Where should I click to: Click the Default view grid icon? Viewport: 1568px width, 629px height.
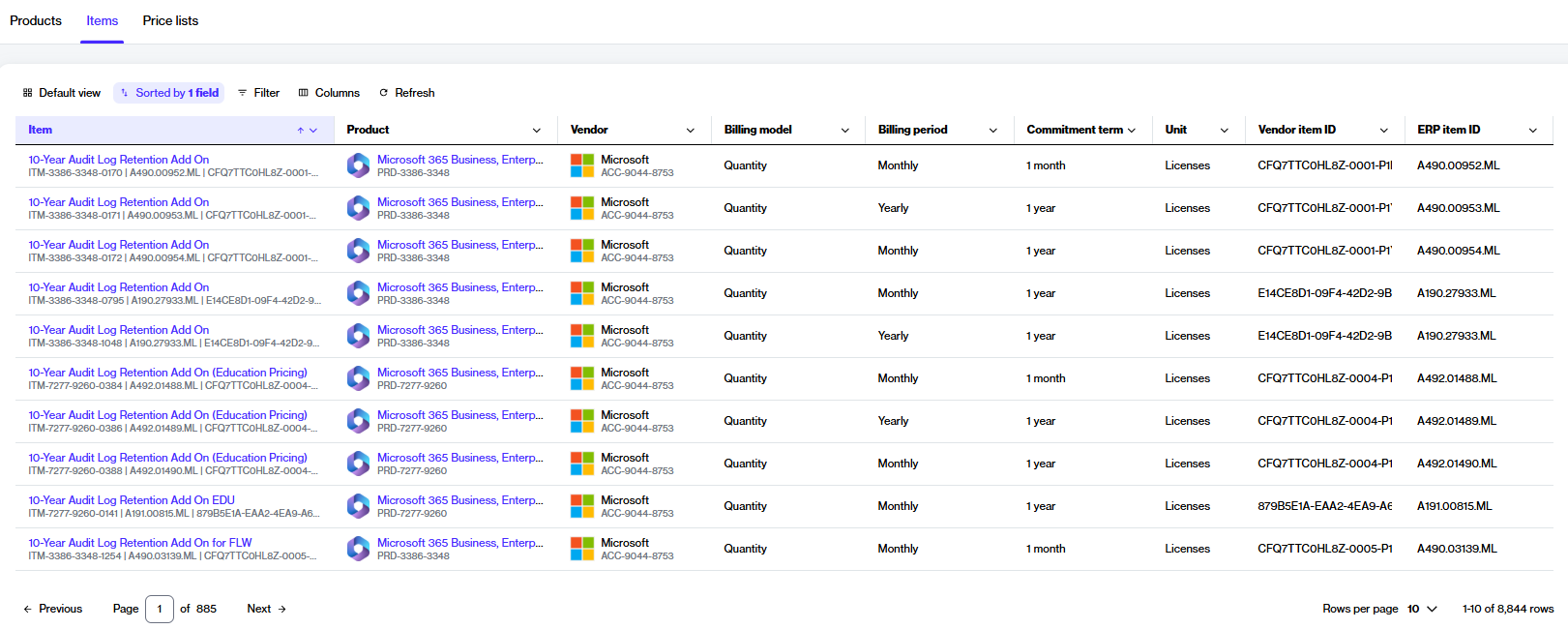[28, 93]
